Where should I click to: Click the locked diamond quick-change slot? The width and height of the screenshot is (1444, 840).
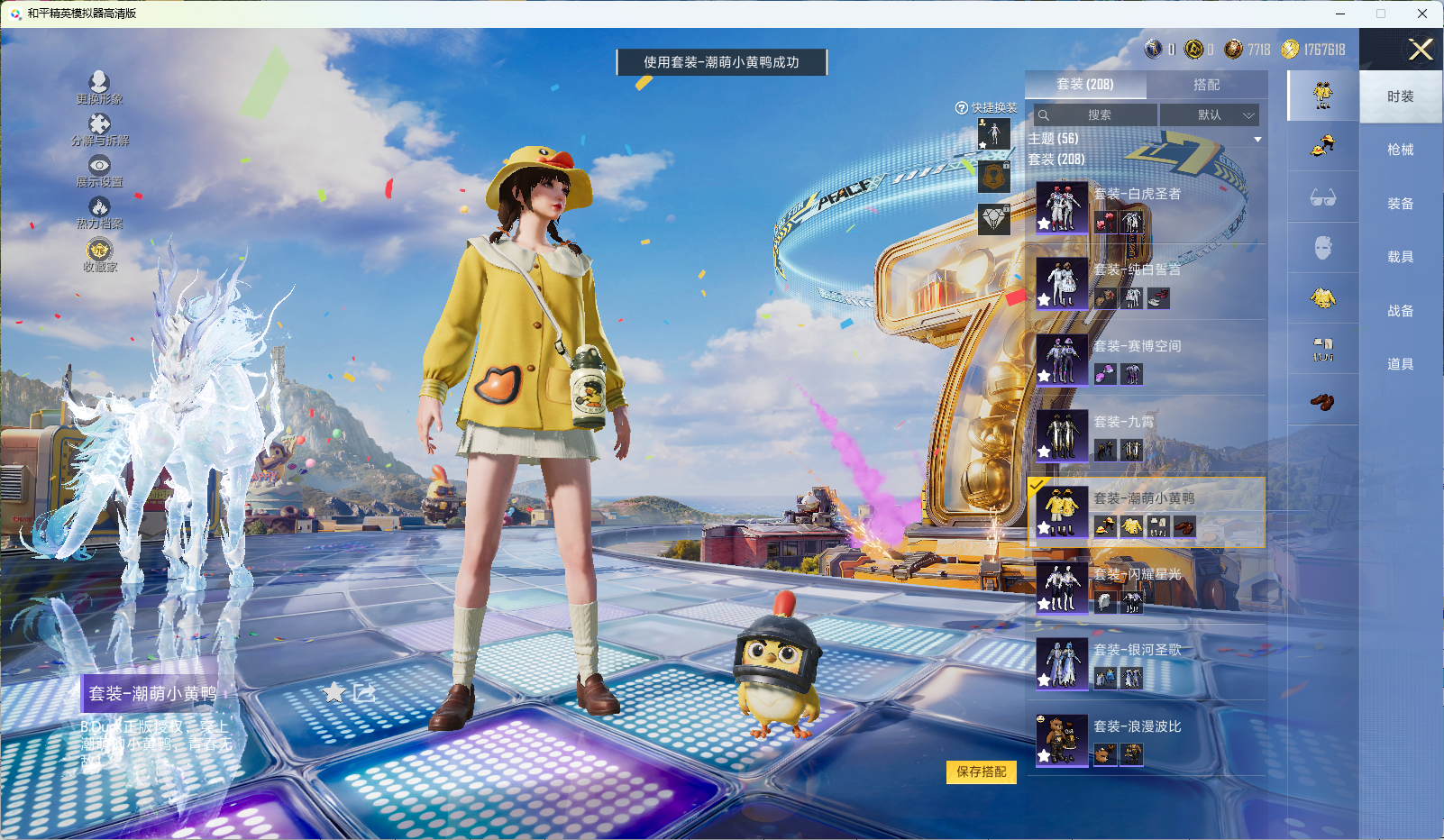click(x=994, y=219)
